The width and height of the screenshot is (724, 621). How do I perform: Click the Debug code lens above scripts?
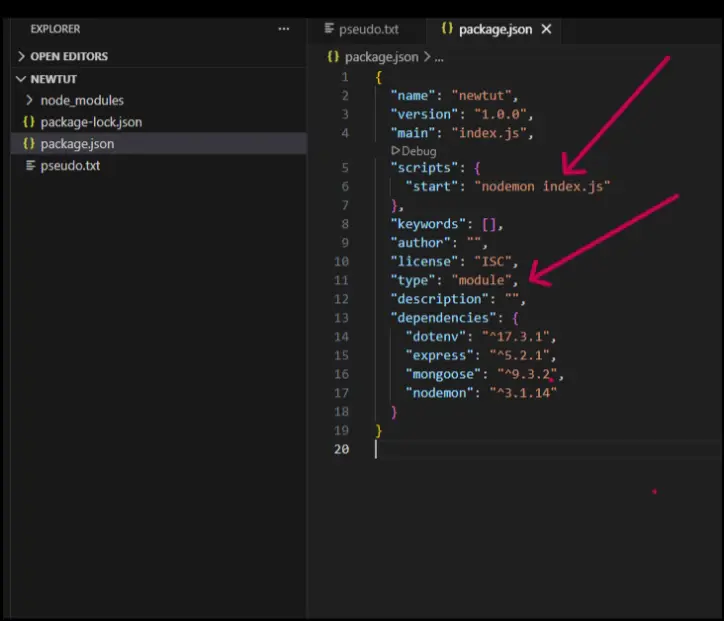(414, 151)
